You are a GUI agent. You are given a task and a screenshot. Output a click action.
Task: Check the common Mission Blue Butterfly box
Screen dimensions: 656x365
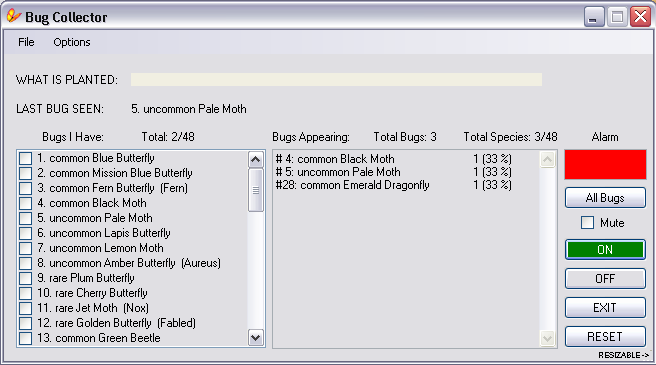click(26, 173)
